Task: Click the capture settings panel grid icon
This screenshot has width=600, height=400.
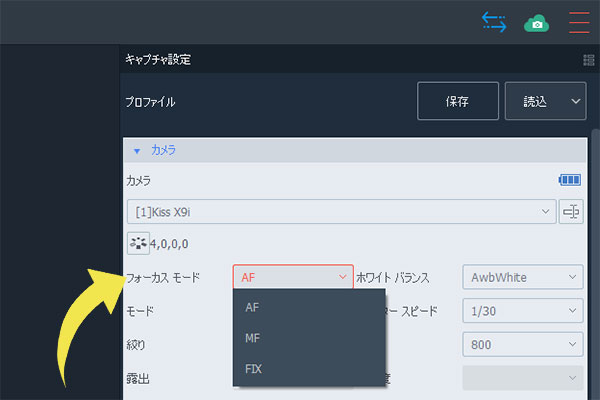Action: click(588, 60)
